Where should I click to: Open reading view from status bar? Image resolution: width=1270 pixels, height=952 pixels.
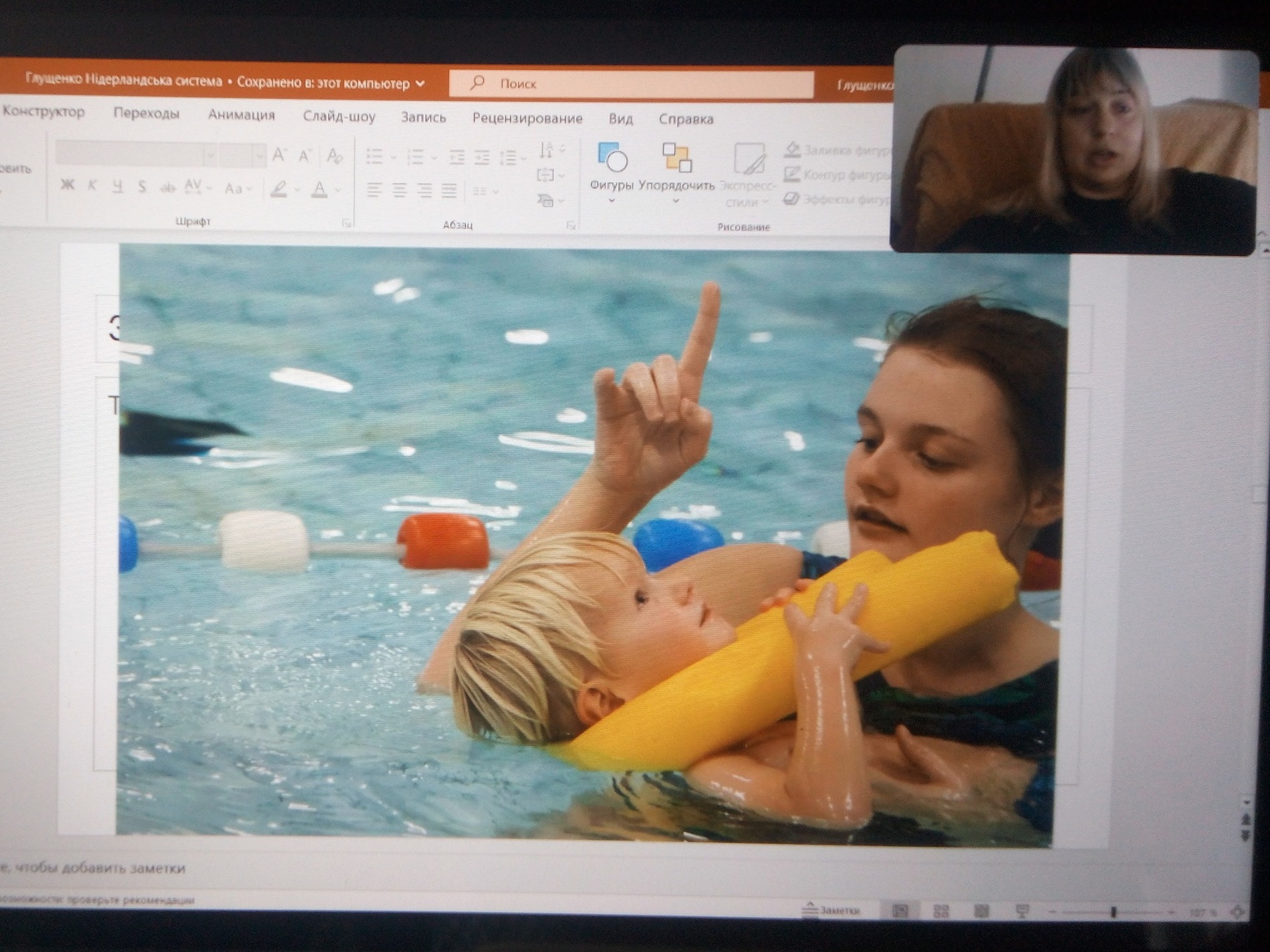coord(981,911)
